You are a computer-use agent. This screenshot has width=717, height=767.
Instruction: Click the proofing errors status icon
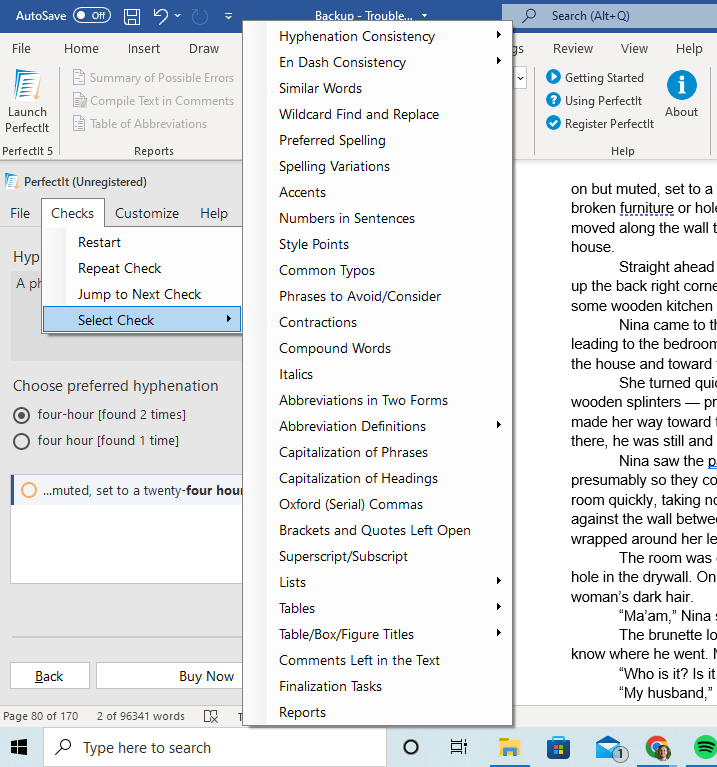click(x=211, y=716)
